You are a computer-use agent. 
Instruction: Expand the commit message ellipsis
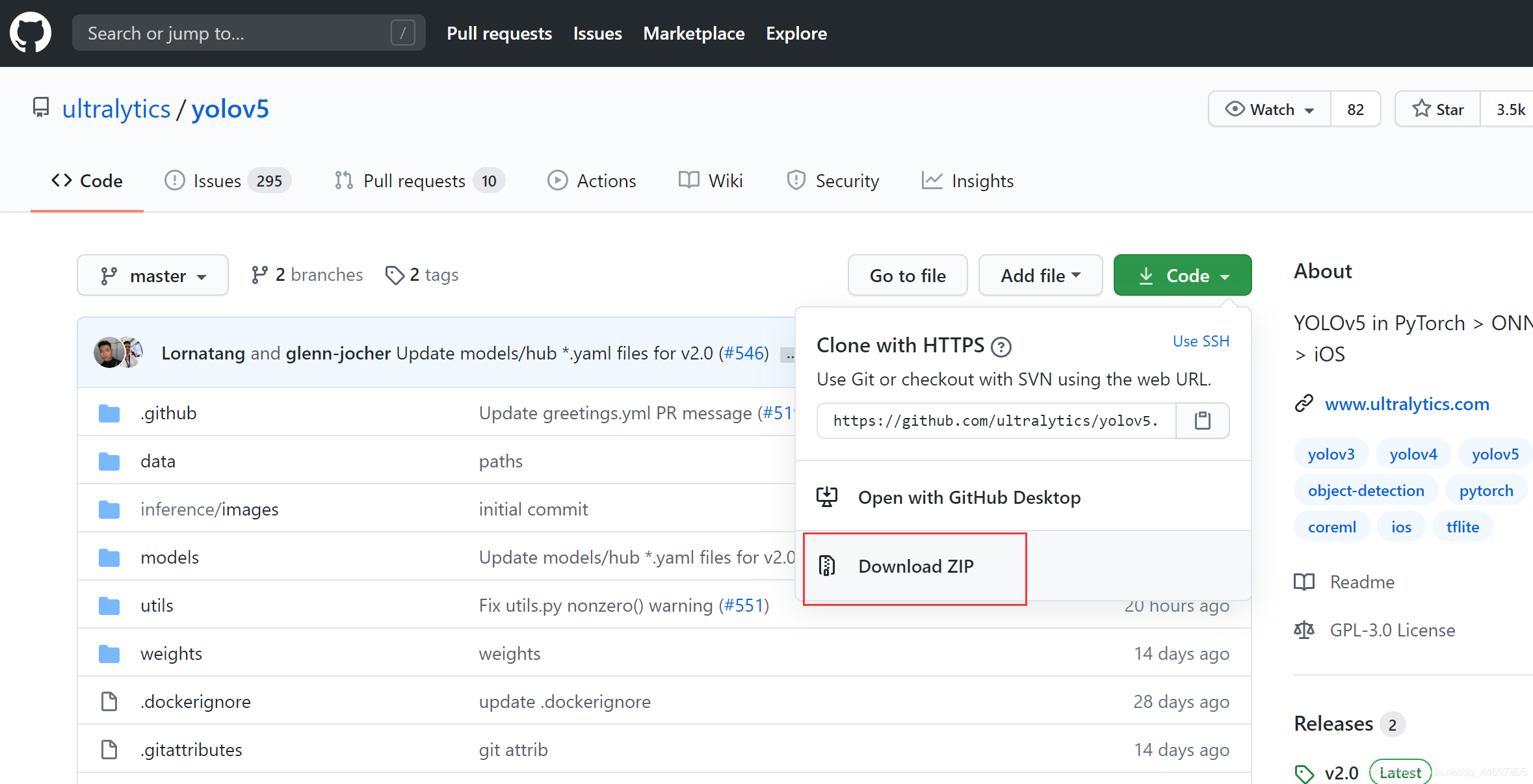coord(787,355)
